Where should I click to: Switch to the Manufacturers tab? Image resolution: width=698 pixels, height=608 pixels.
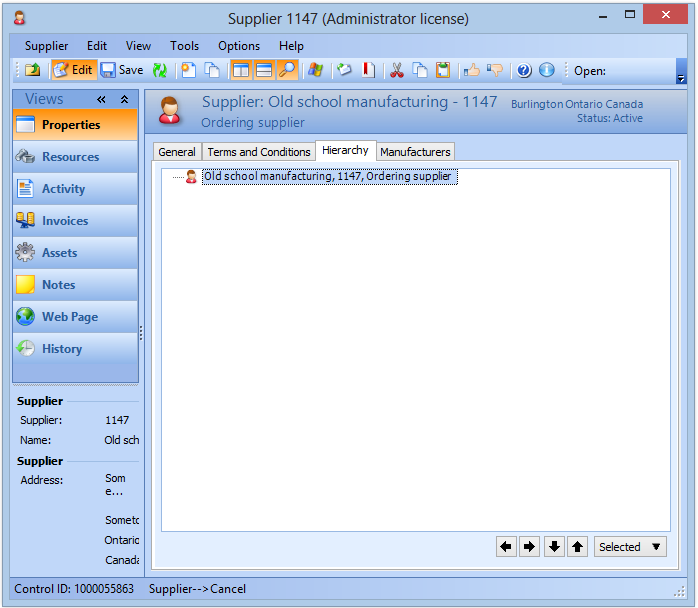coord(415,152)
